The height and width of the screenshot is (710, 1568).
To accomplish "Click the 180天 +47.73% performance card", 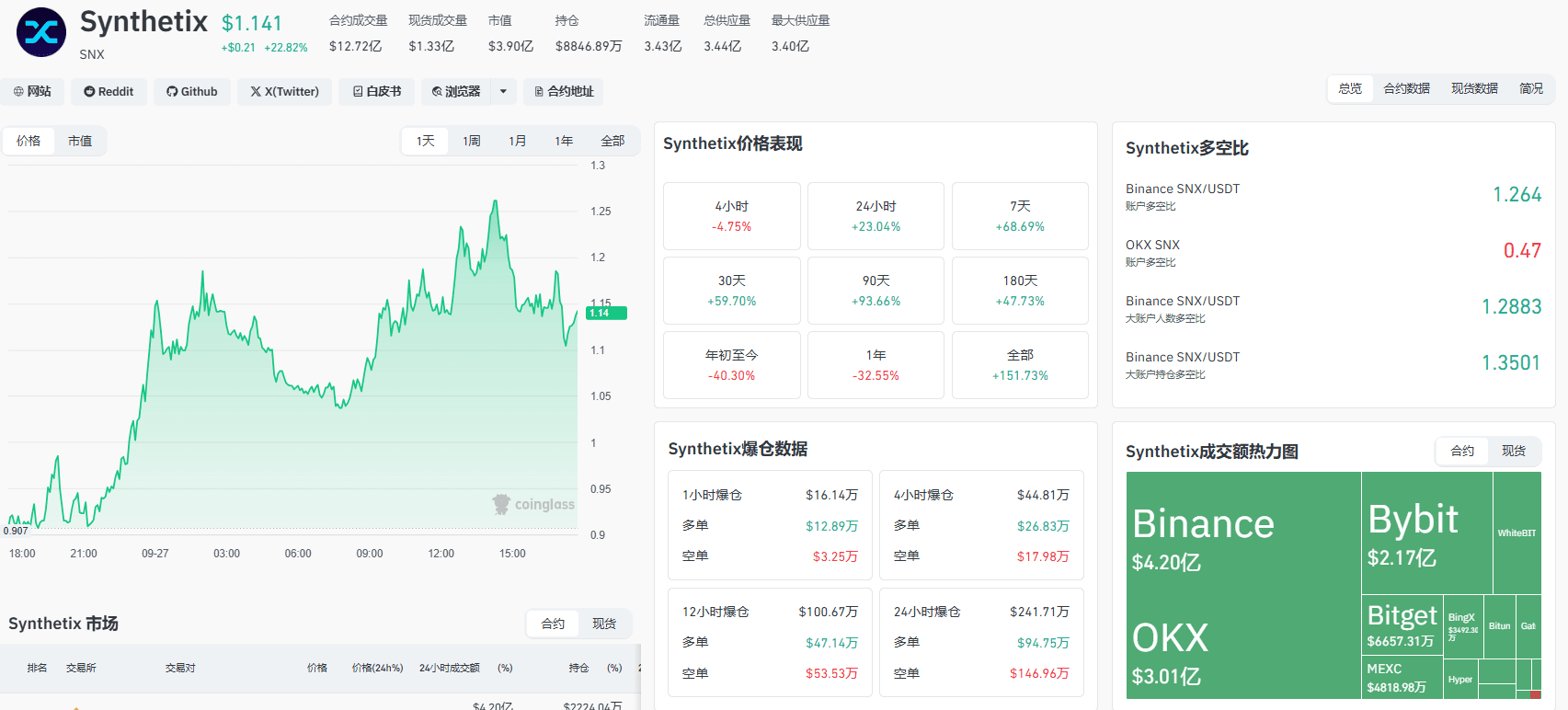I will [x=1020, y=291].
